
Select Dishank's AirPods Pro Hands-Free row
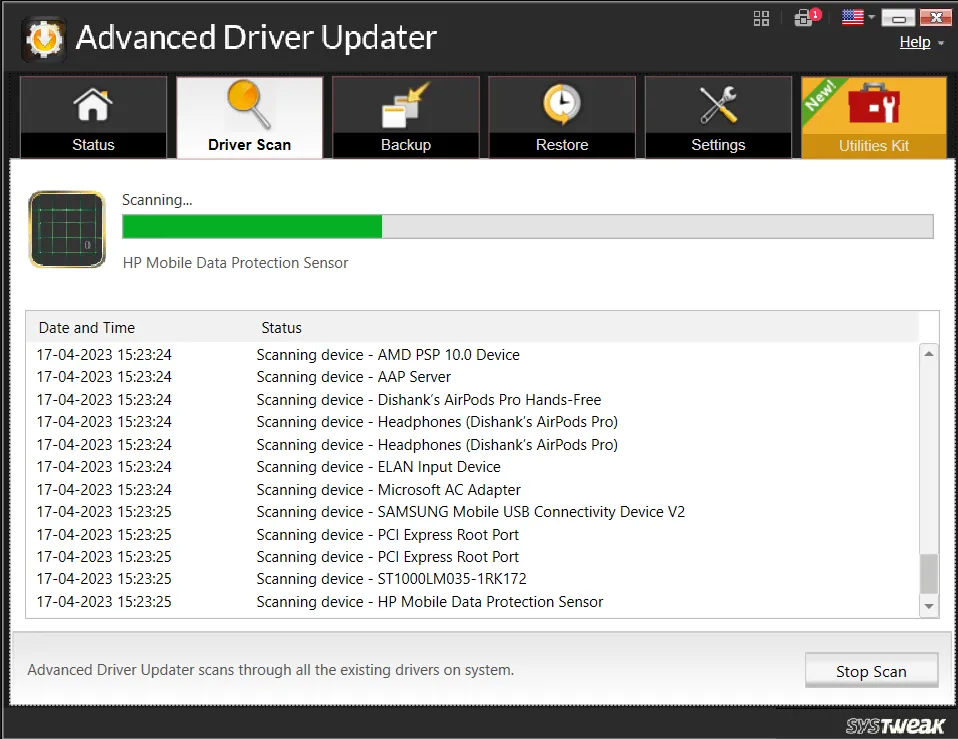point(472,399)
